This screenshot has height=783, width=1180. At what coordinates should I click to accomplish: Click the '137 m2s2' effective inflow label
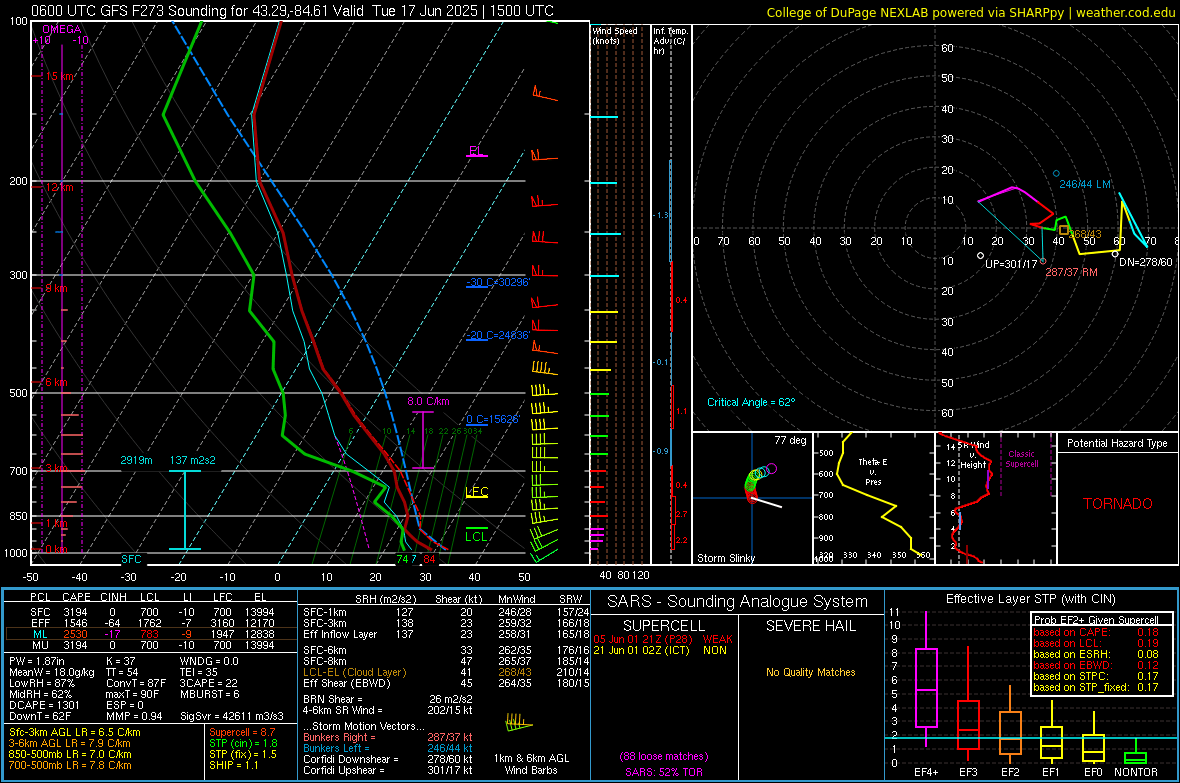pyautogui.click(x=193, y=460)
